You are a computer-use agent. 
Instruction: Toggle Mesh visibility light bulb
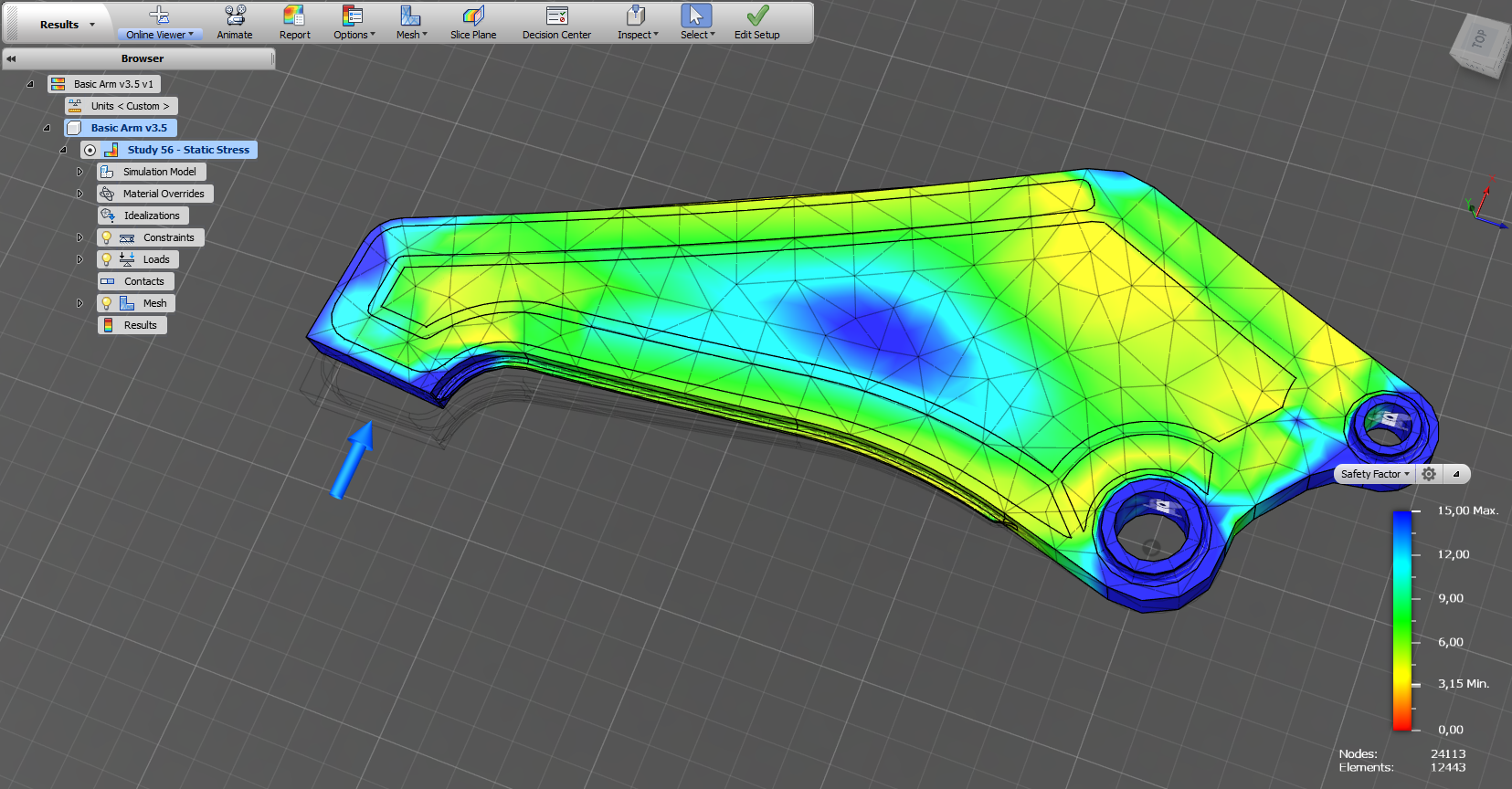point(107,303)
